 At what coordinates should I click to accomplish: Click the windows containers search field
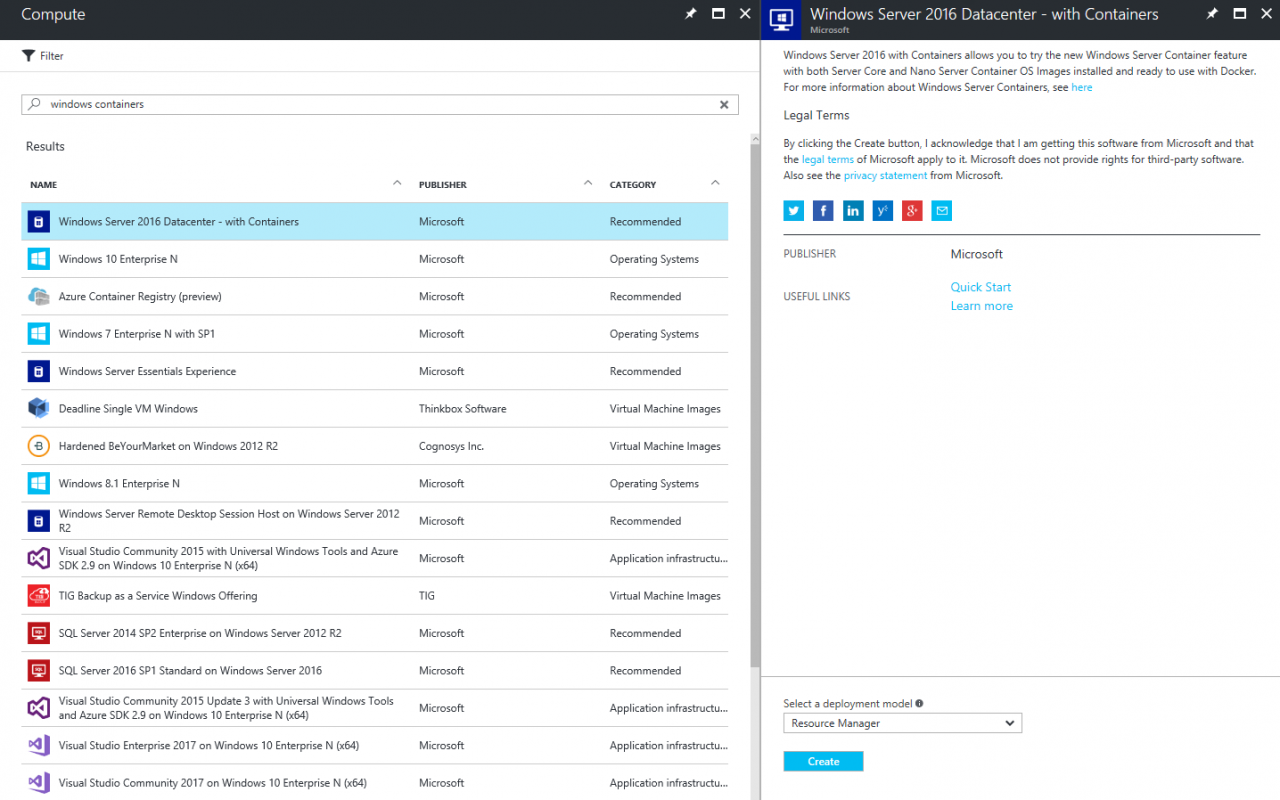tap(380, 104)
